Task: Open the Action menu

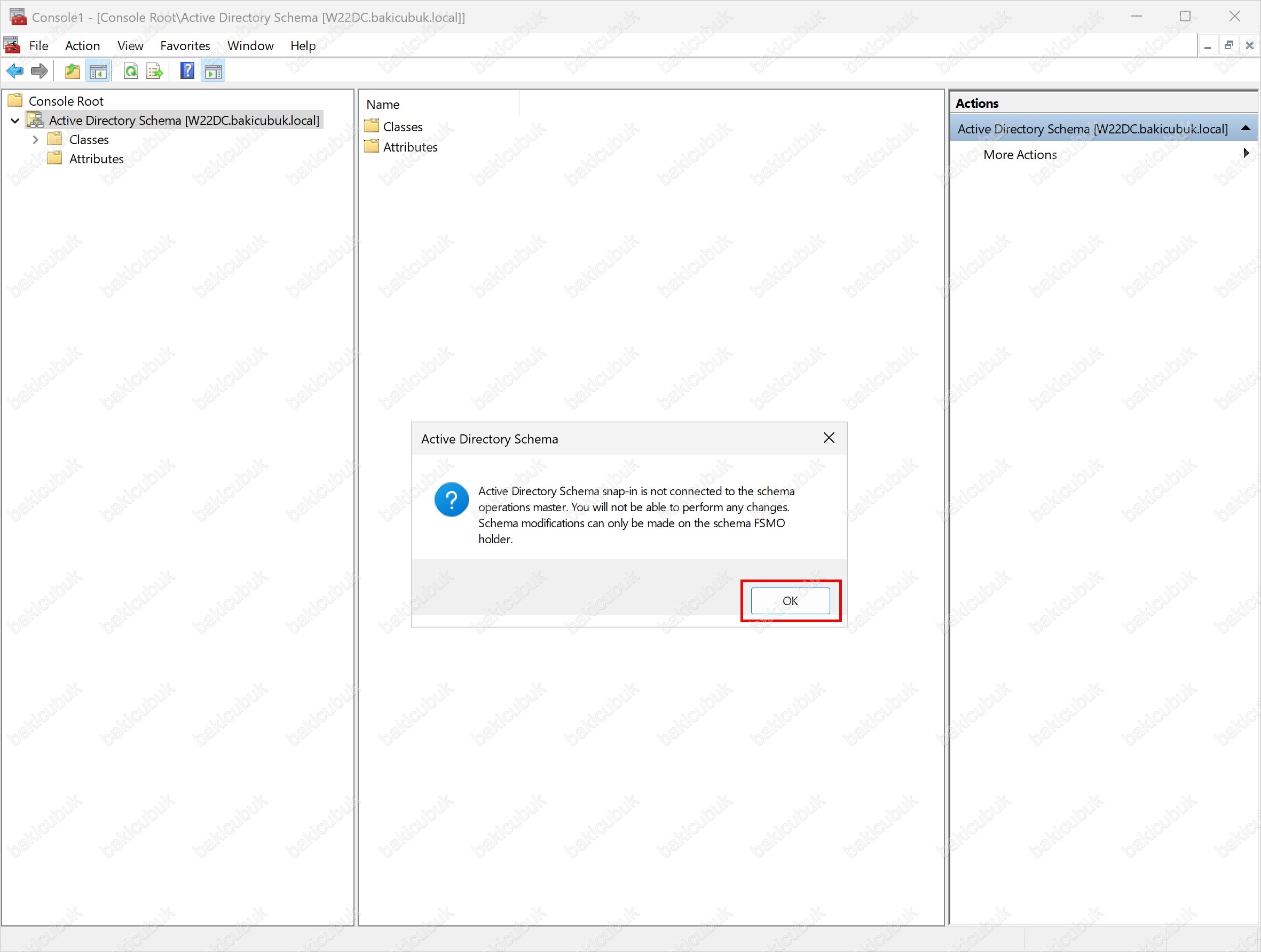Action: tap(83, 45)
